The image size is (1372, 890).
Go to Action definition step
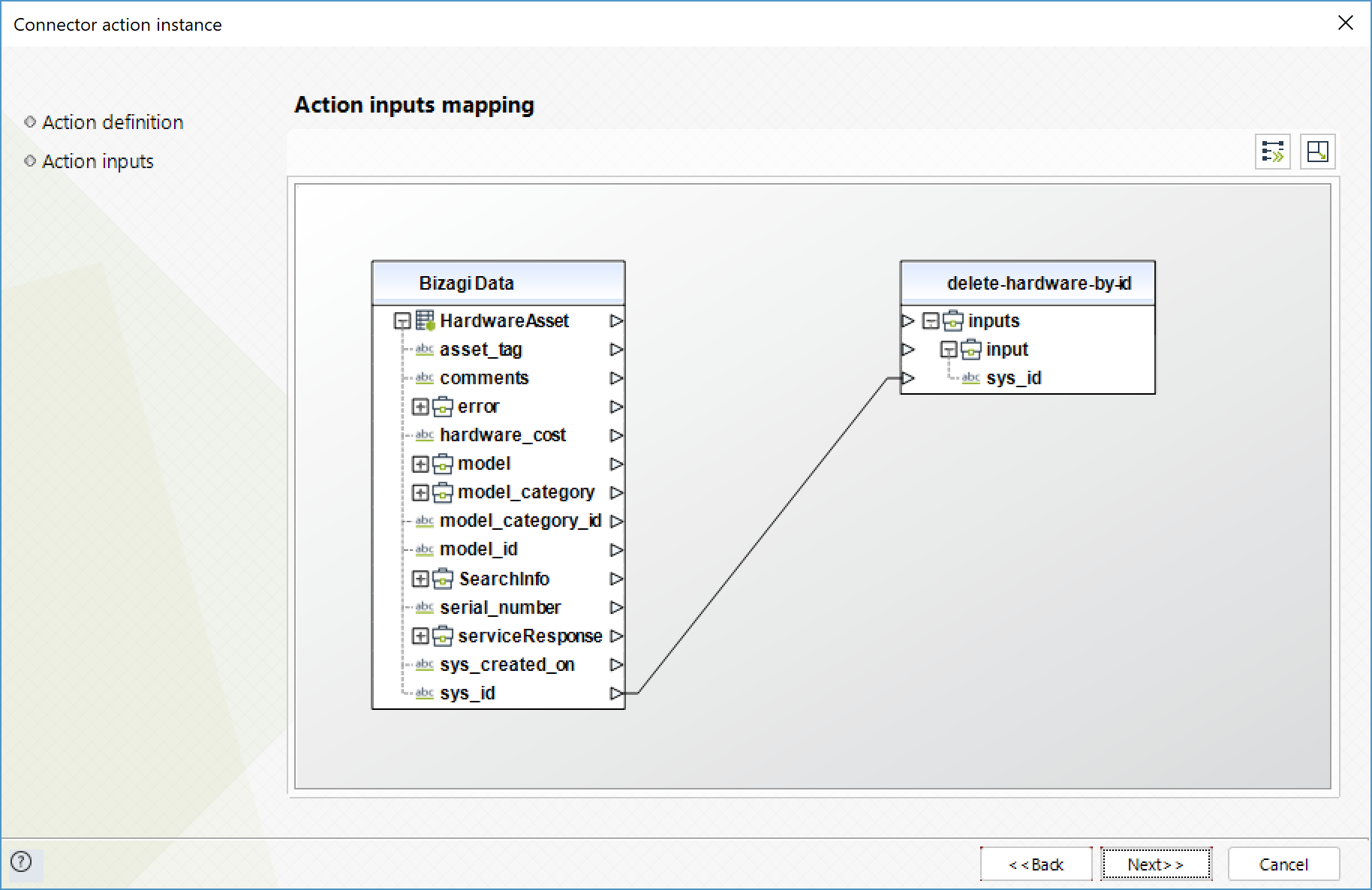pyautogui.click(x=113, y=122)
